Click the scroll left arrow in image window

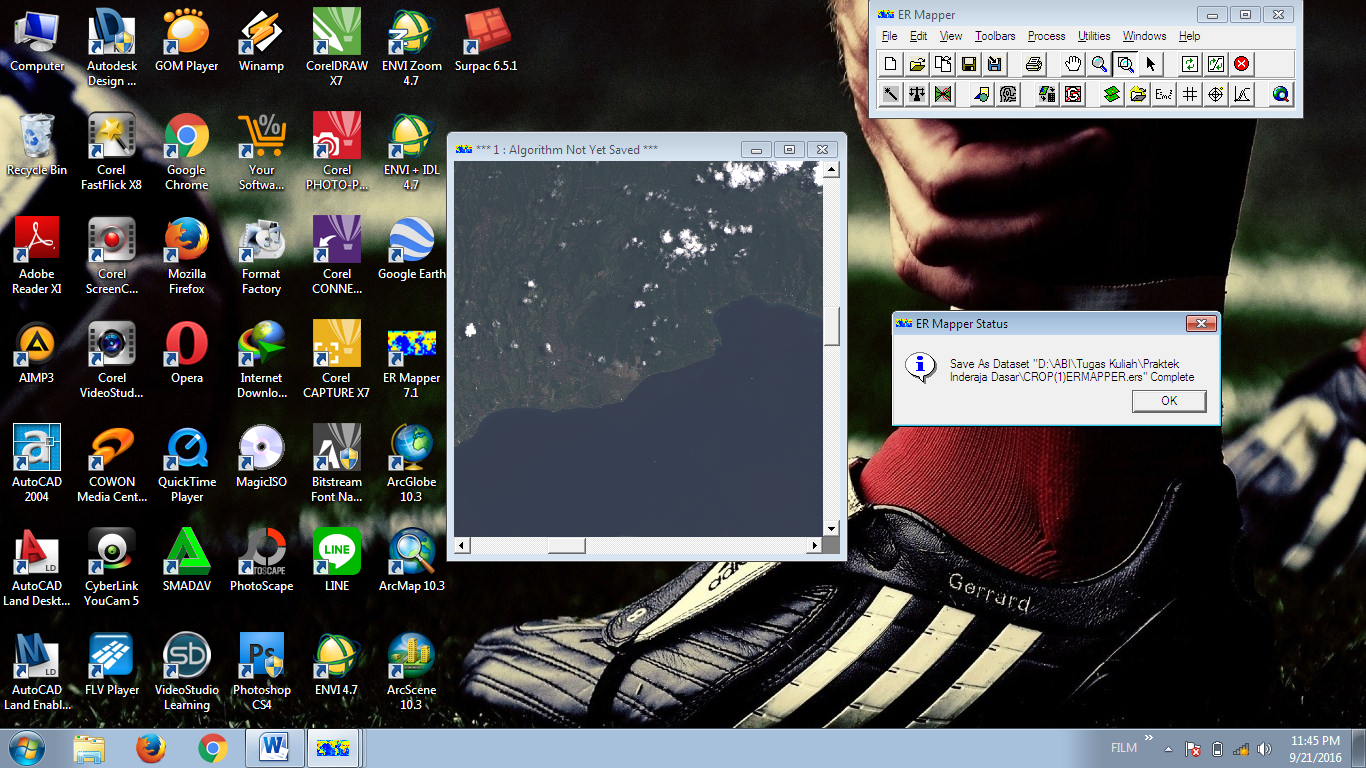pos(462,545)
